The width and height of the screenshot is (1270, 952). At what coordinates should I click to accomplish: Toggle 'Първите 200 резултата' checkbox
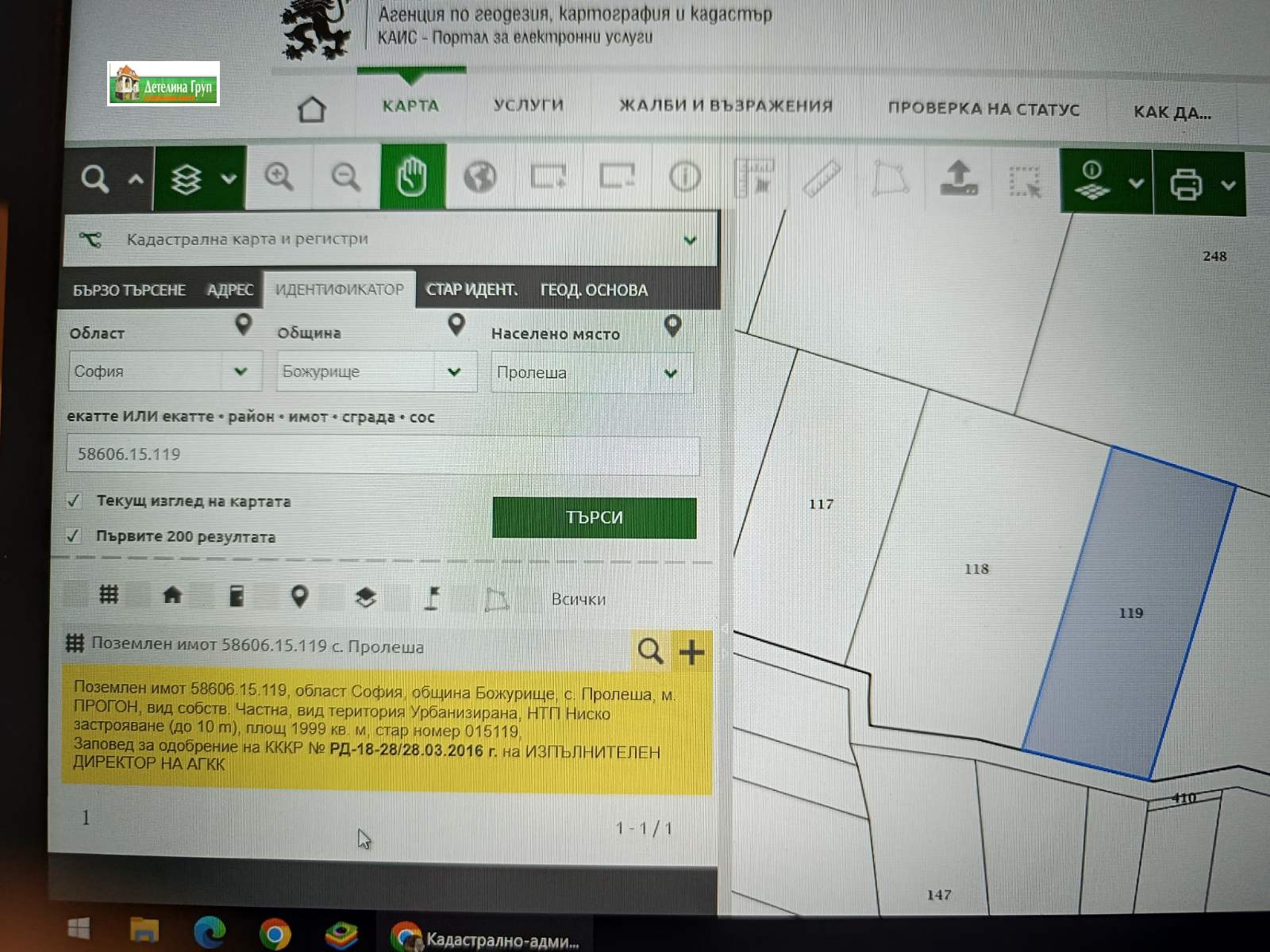coord(74,536)
